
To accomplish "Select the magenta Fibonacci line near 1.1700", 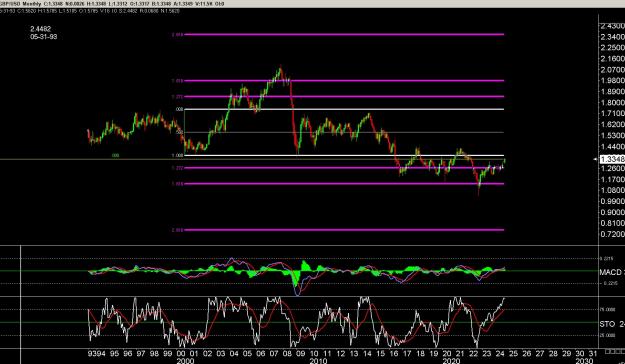I will pos(344,184).
